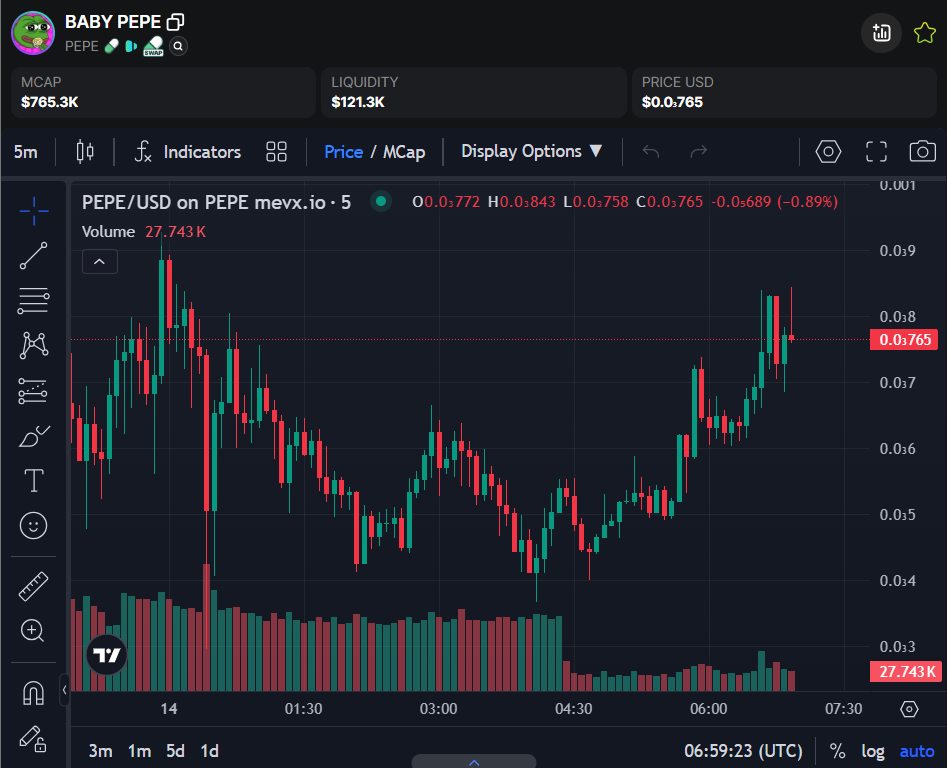Screen dimensions: 947x768
Task: Click the PRICE USD value card
Action: click(x=784, y=92)
